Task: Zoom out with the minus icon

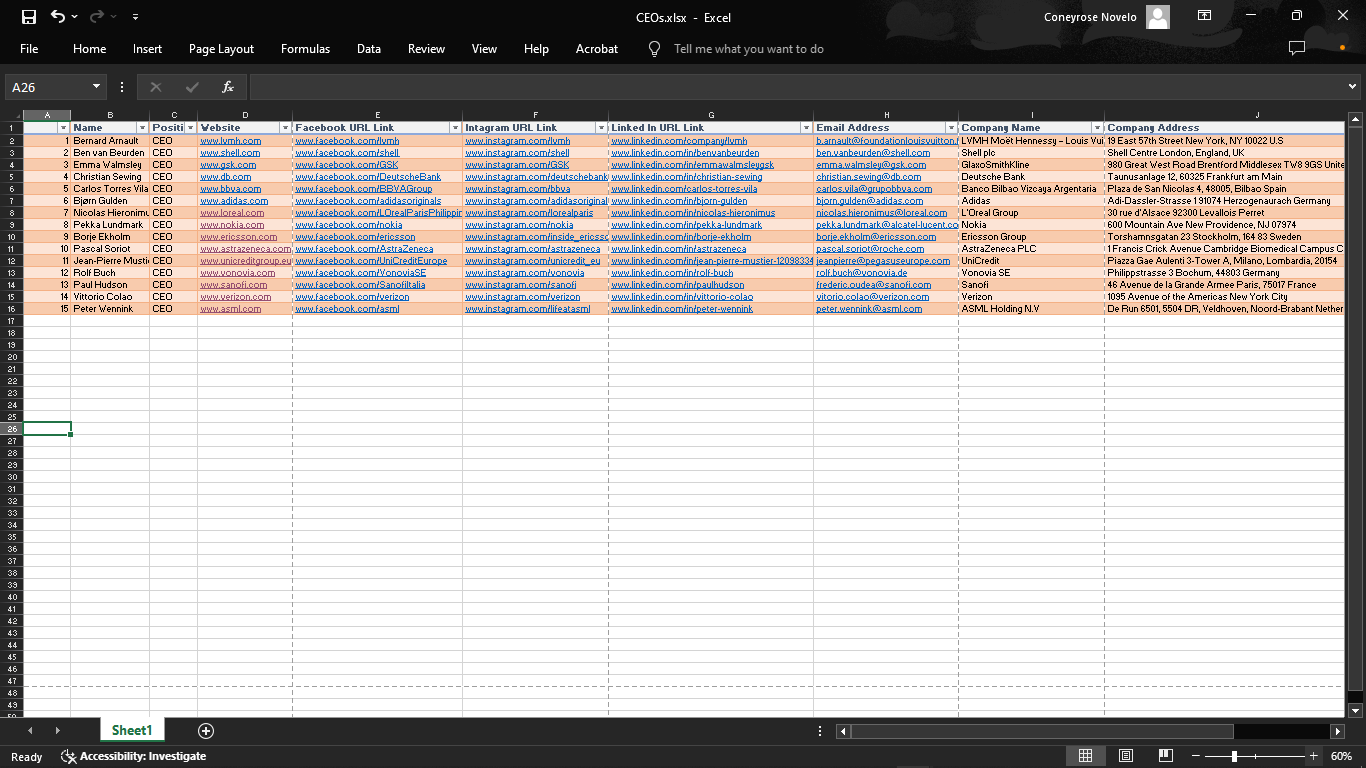Action: [x=1195, y=756]
